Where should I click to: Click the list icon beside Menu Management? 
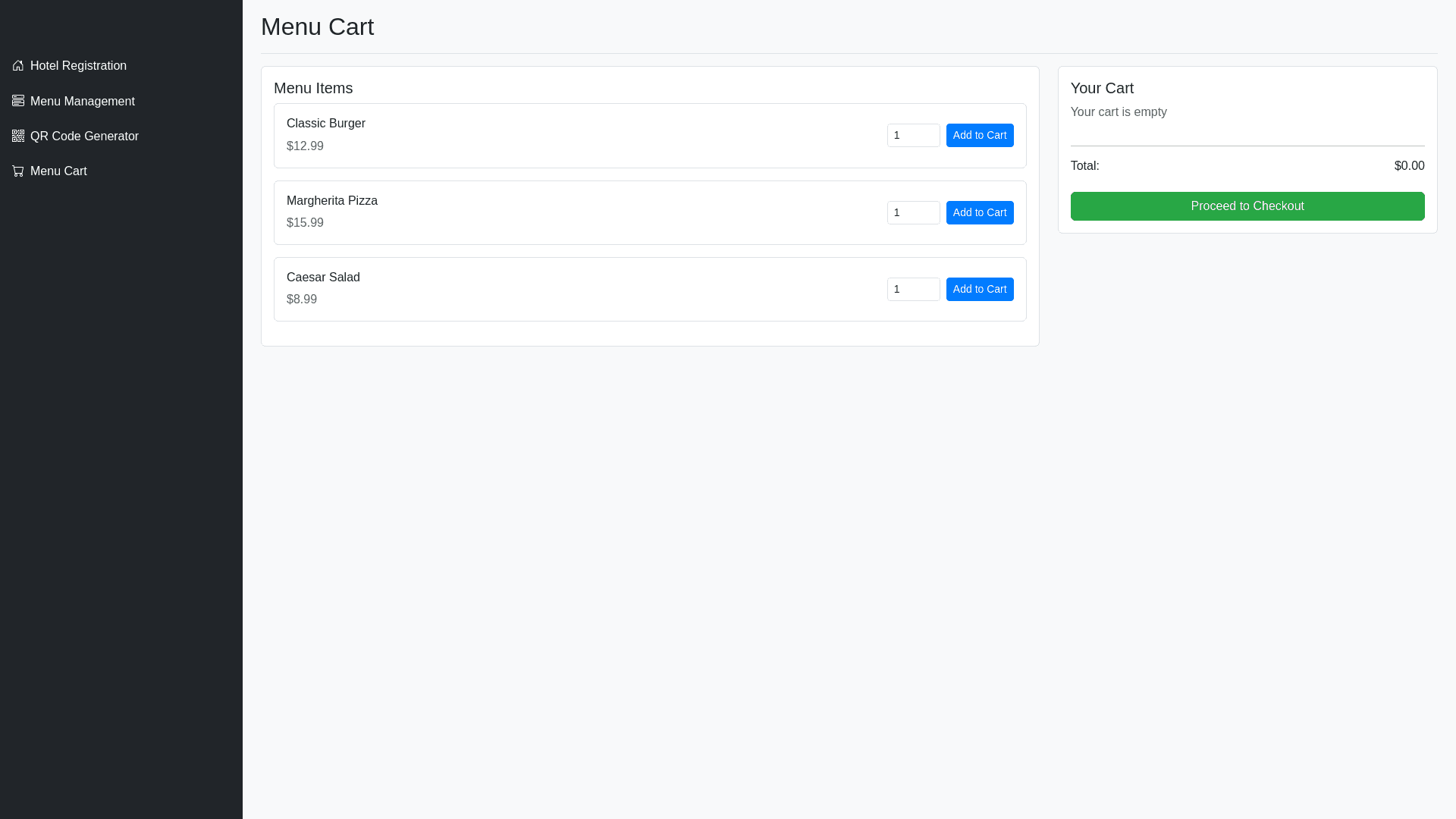pos(18,101)
